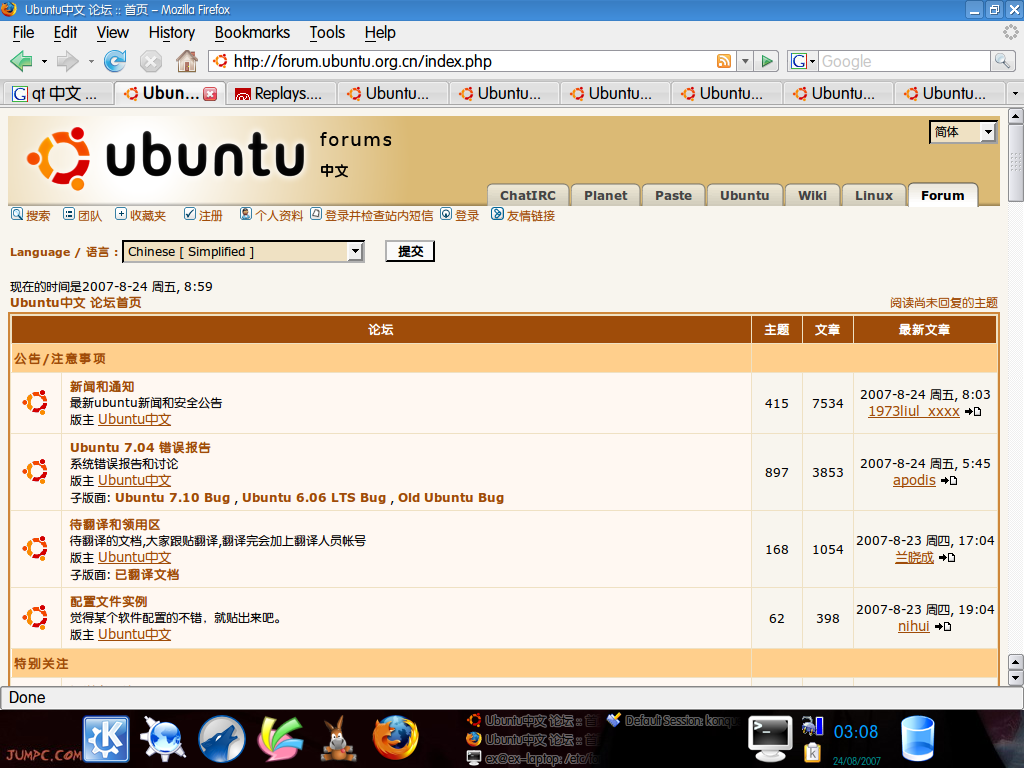Go to the Home page icon
The width and height of the screenshot is (1024, 768).
coord(187,61)
